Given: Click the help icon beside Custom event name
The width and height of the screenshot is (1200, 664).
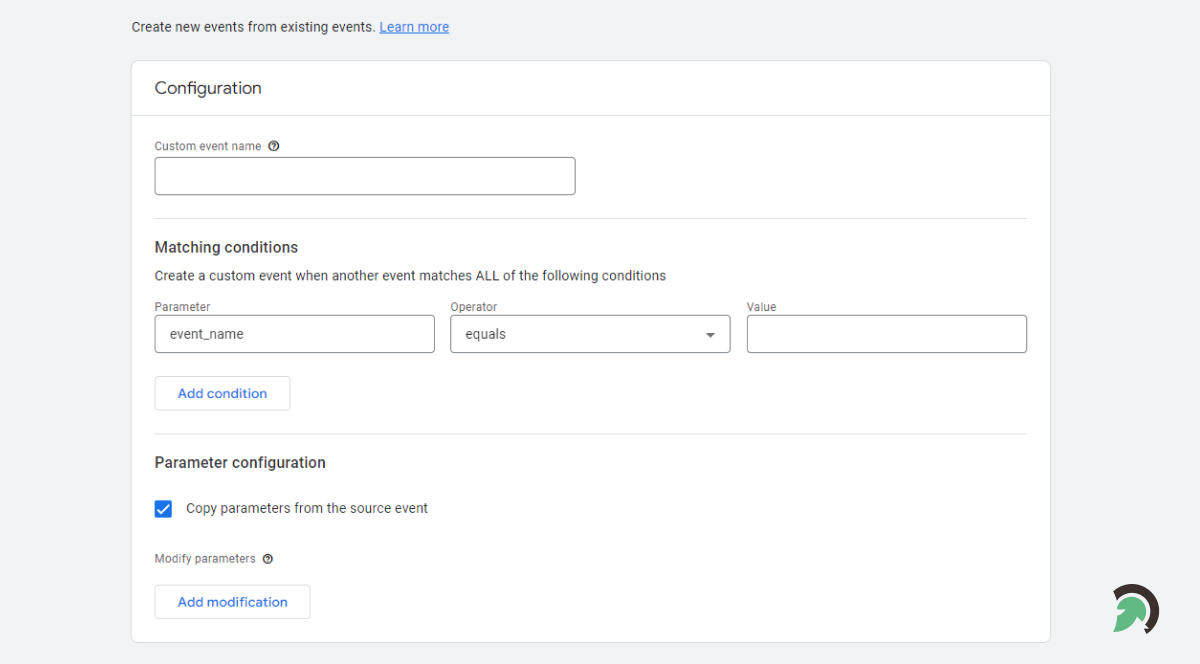Looking at the screenshot, I should 274,146.
